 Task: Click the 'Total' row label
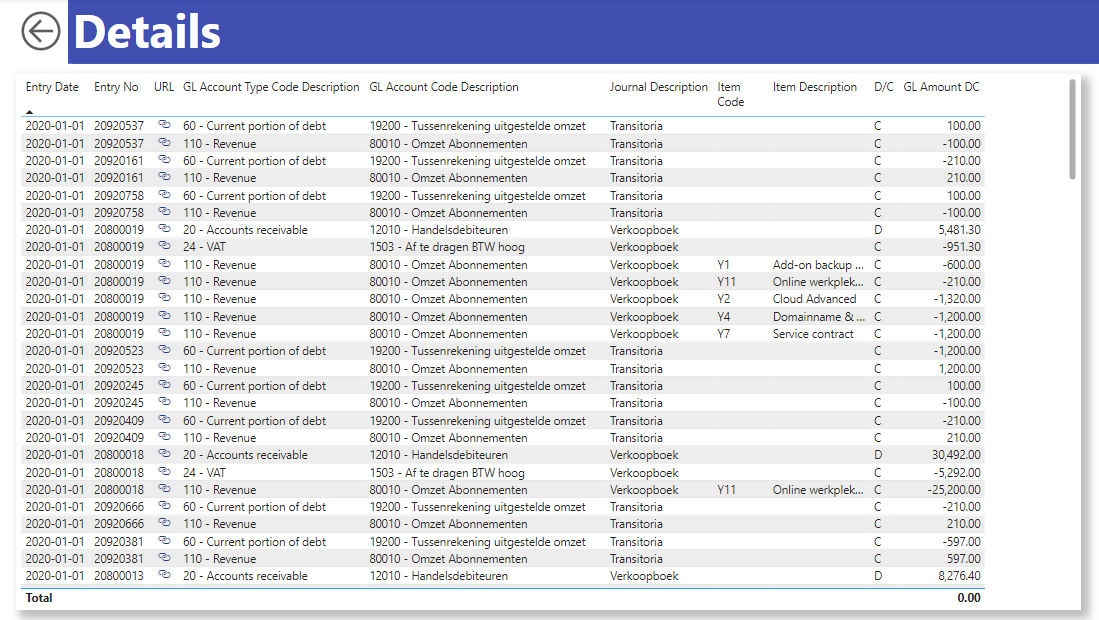coord(39,598)
